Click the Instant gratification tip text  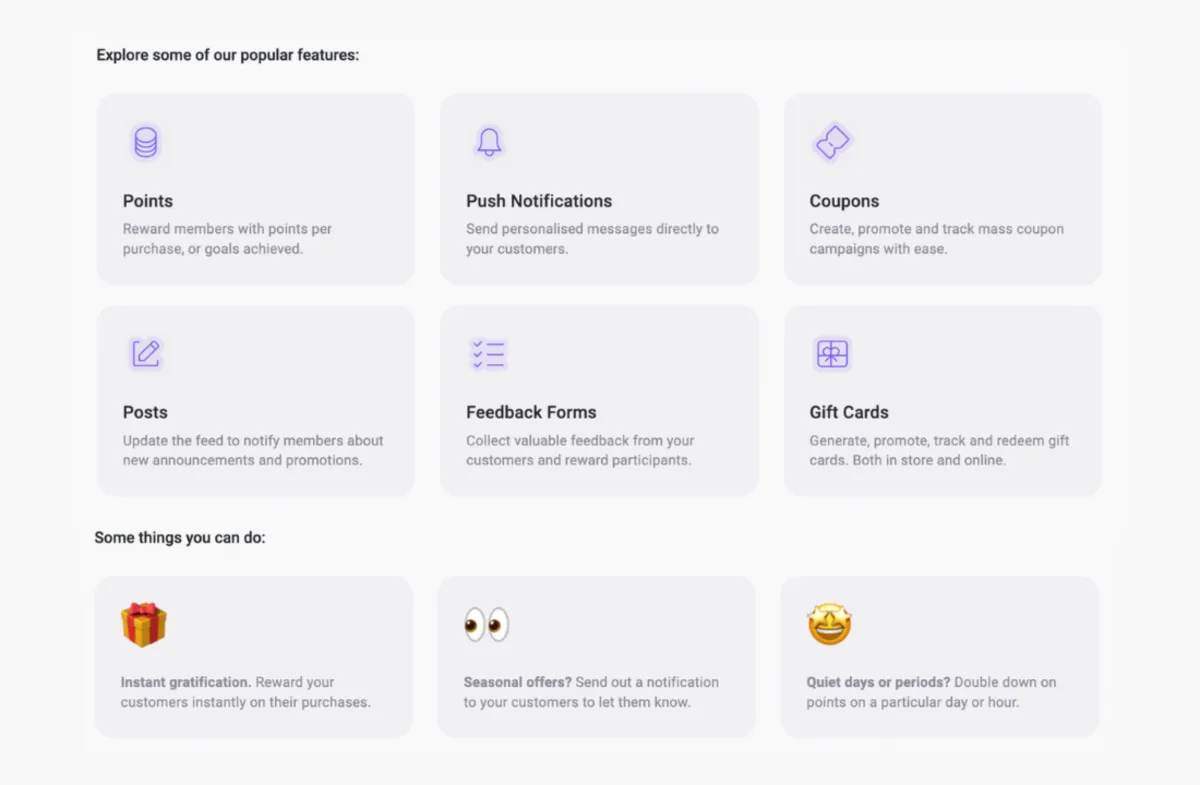tap(245, 692)
